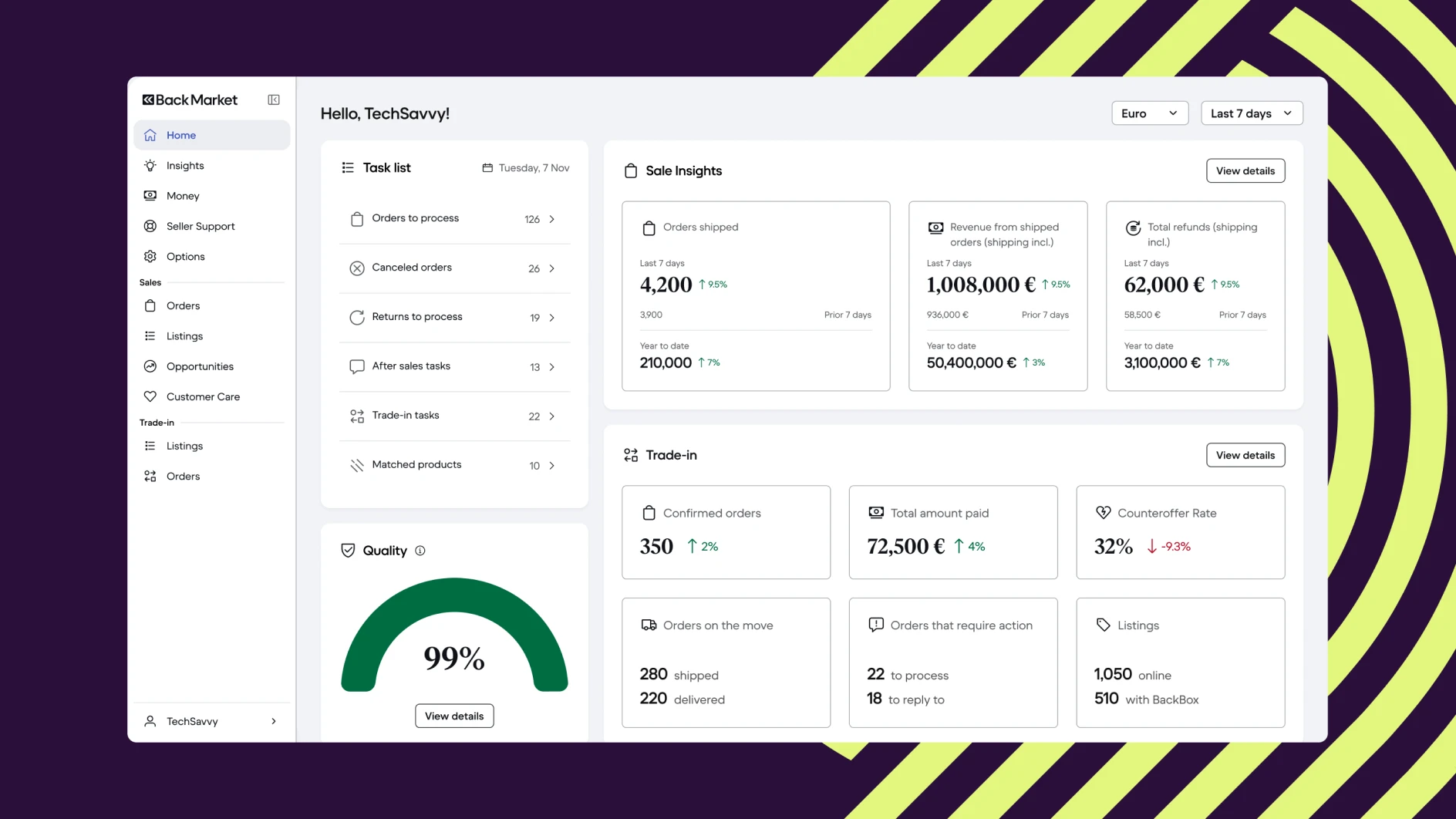Click the Canceled orders X-circle icon
The width and height of the screenshot is (1456, 819).
pyautogui.click(x=357, y=268)
